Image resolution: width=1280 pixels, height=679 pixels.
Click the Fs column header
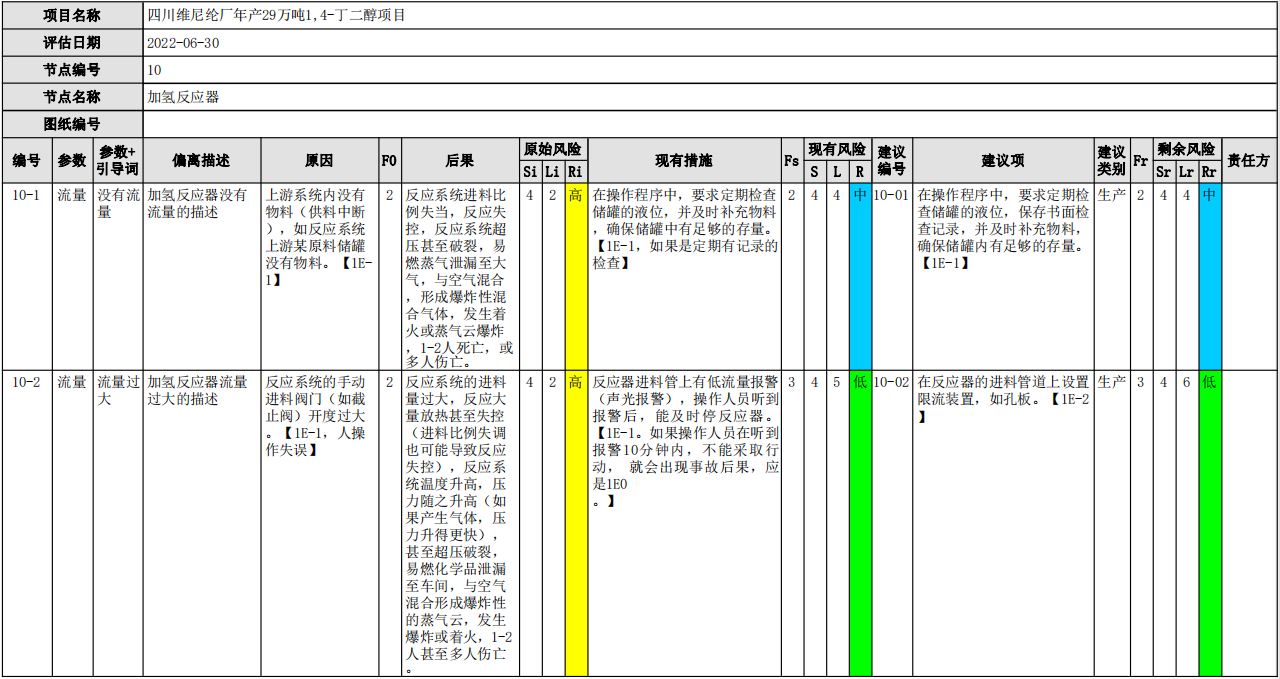[792, 160]
